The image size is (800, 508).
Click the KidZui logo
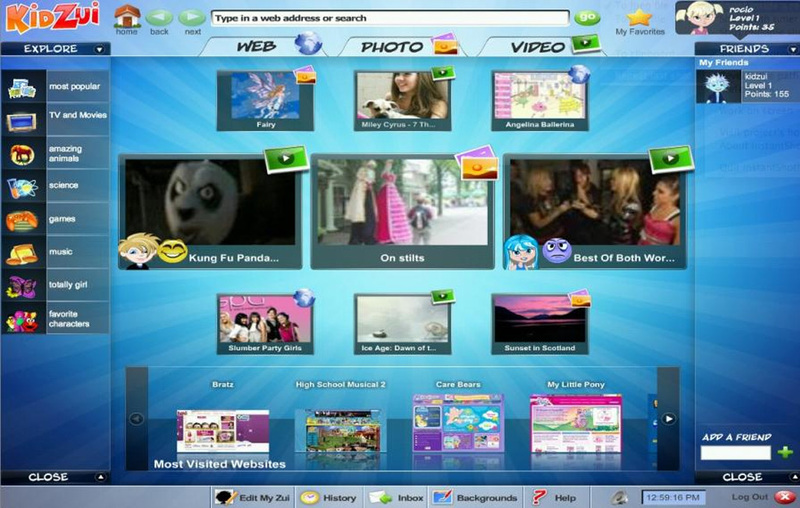(x=52, y=18)
